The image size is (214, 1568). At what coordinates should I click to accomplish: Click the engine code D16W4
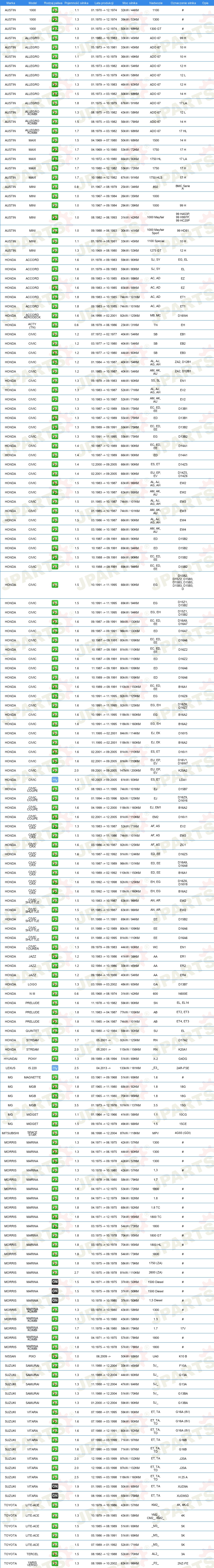coord(183,316)
